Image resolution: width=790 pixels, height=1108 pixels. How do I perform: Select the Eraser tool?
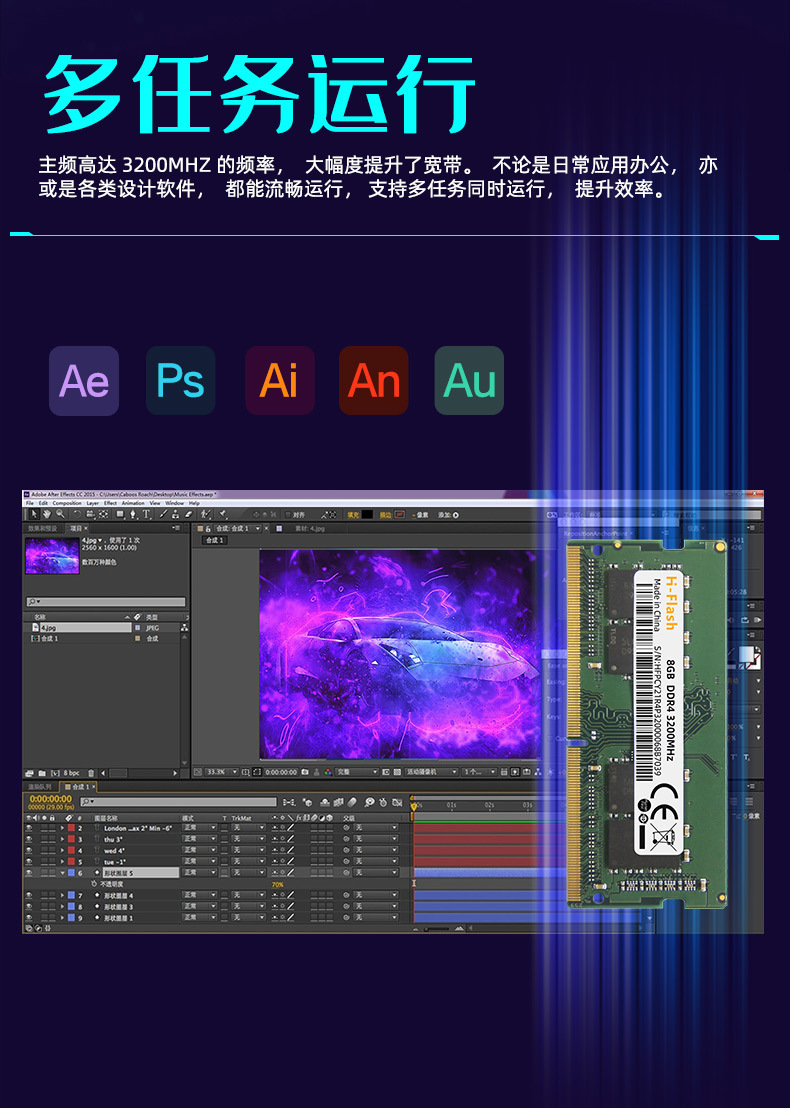pyautogui.click(x=188, y=514)
